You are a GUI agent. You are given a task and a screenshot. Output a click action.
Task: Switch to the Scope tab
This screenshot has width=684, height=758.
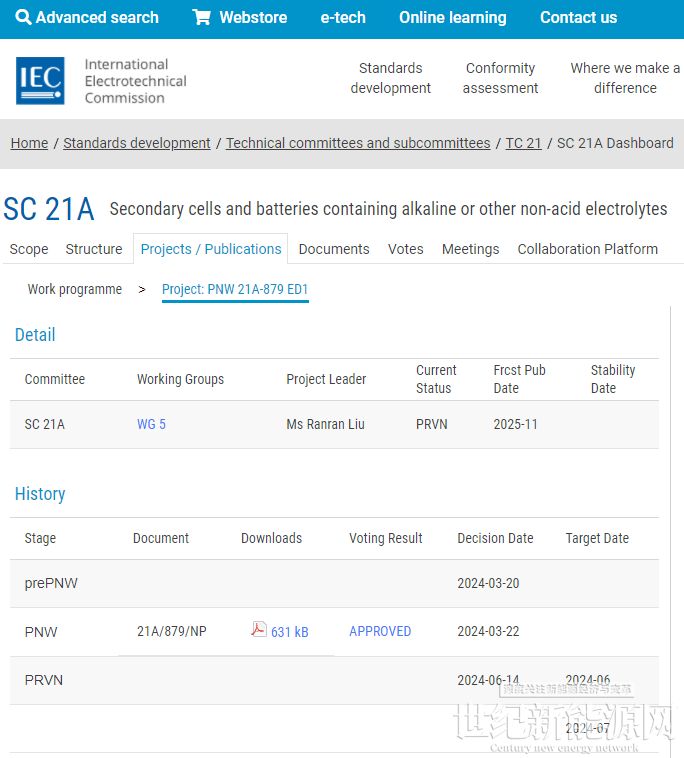(x=29, y=249)
